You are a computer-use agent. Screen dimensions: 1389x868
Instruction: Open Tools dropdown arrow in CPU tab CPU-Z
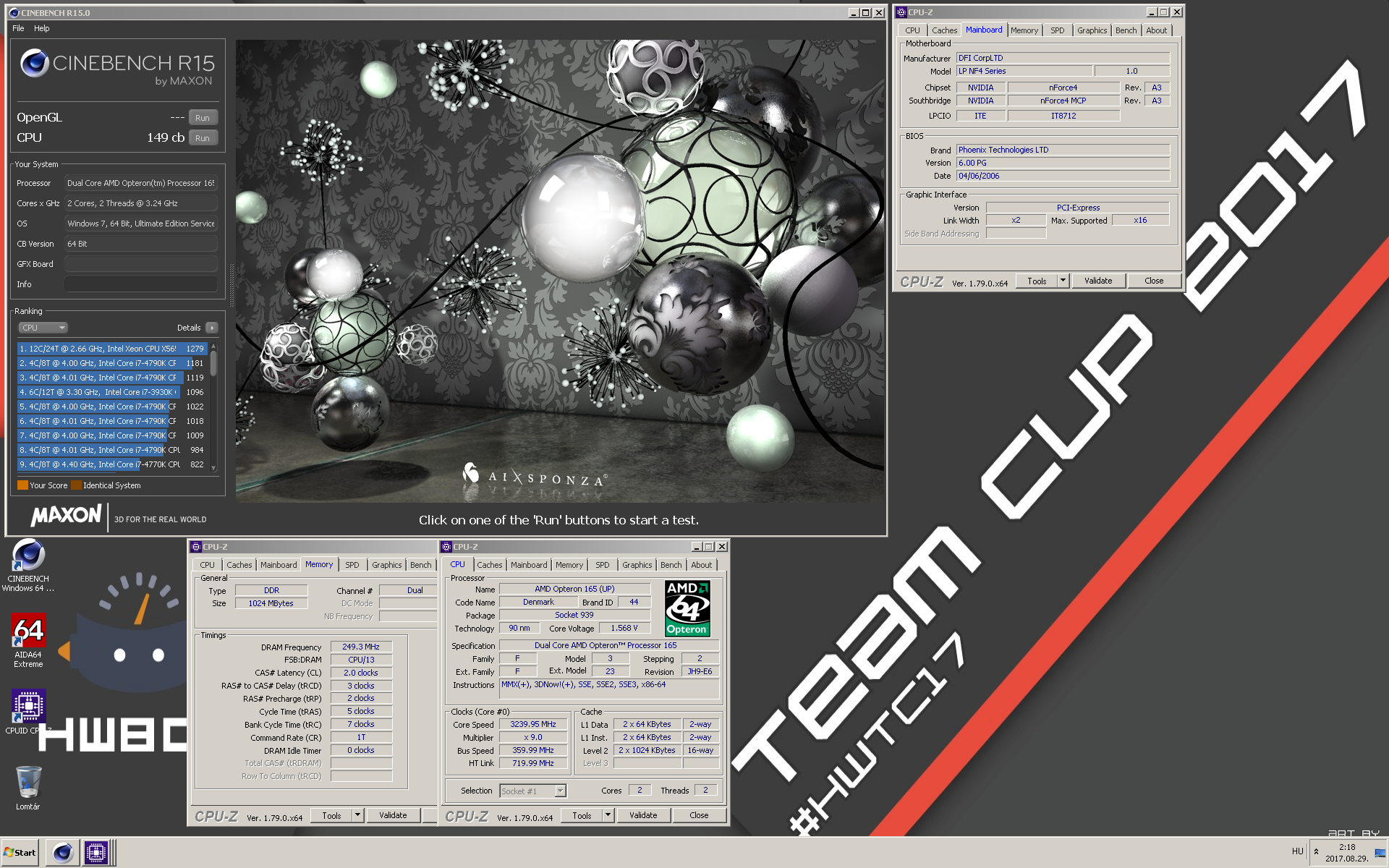608,815
